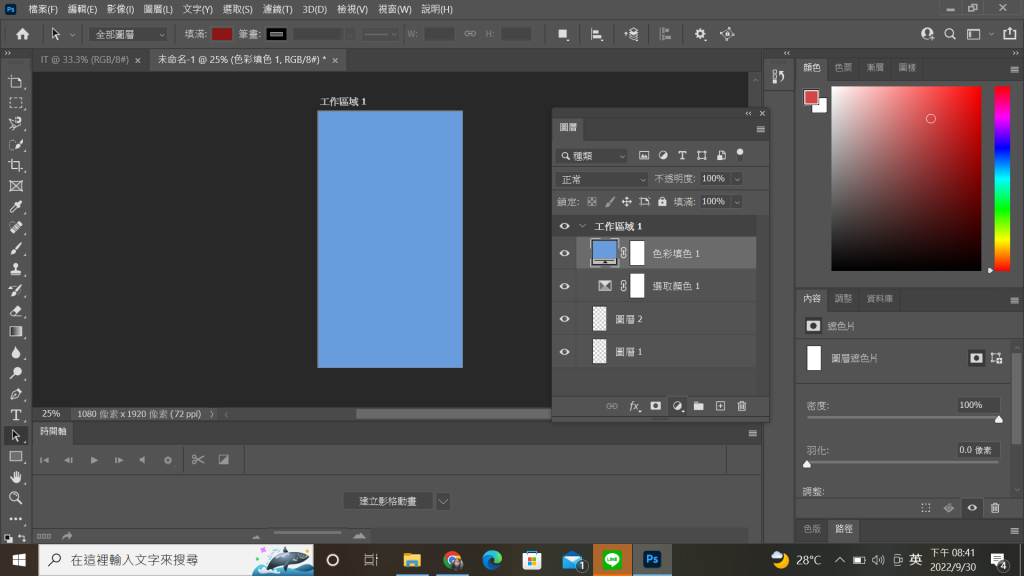Collapse the 工作區域 1 artboard group

[583, 226]
